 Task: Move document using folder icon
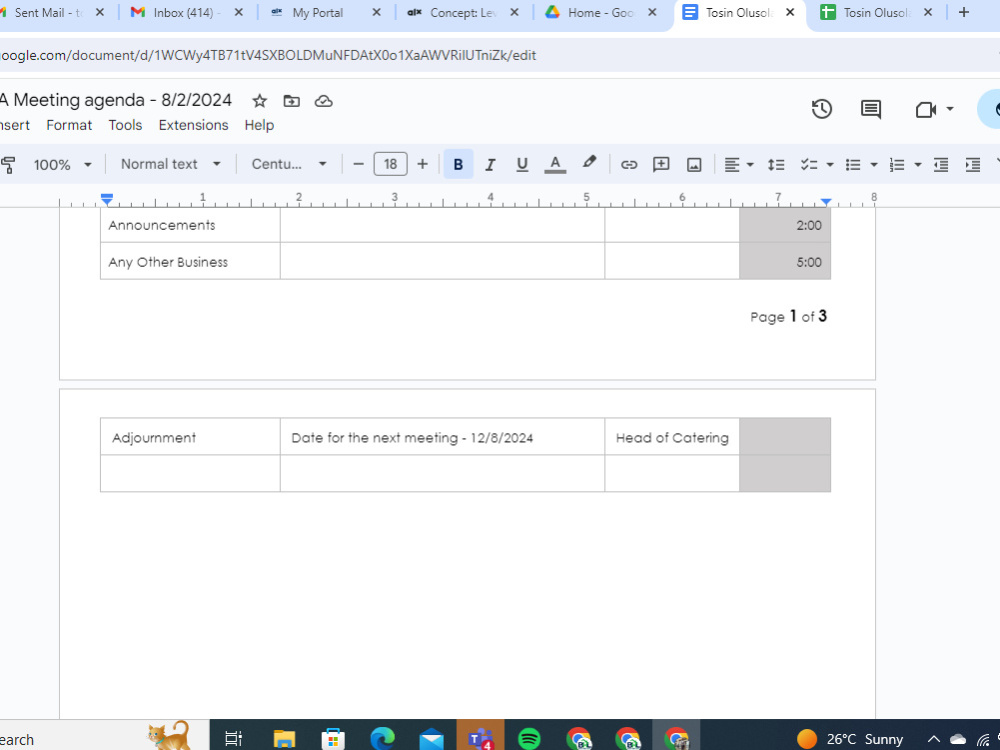[x=291, y=101]
